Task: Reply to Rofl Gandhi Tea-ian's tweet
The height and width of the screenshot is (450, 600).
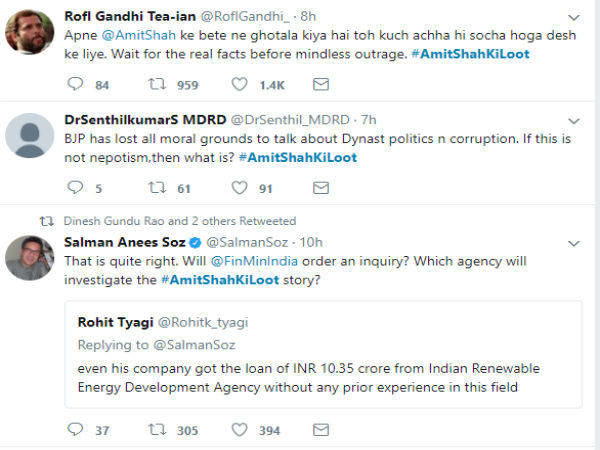Action: (x=76, y=85)
